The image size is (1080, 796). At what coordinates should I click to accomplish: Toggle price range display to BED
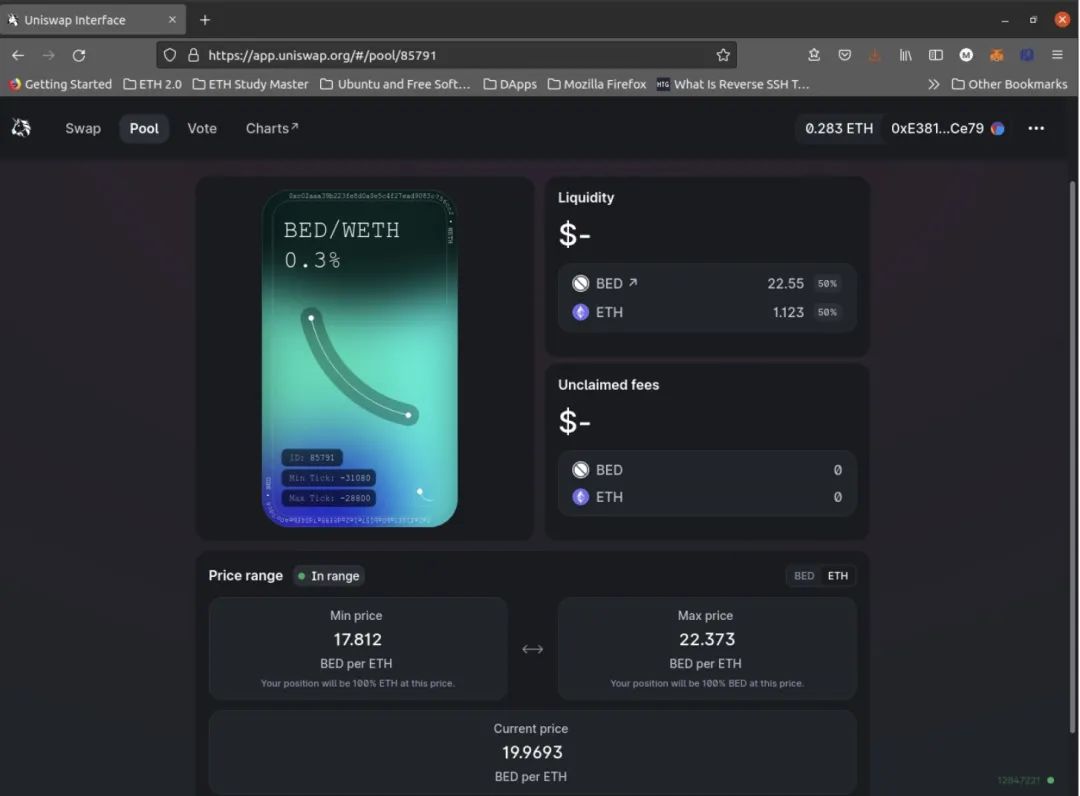[x=804, y=576]
